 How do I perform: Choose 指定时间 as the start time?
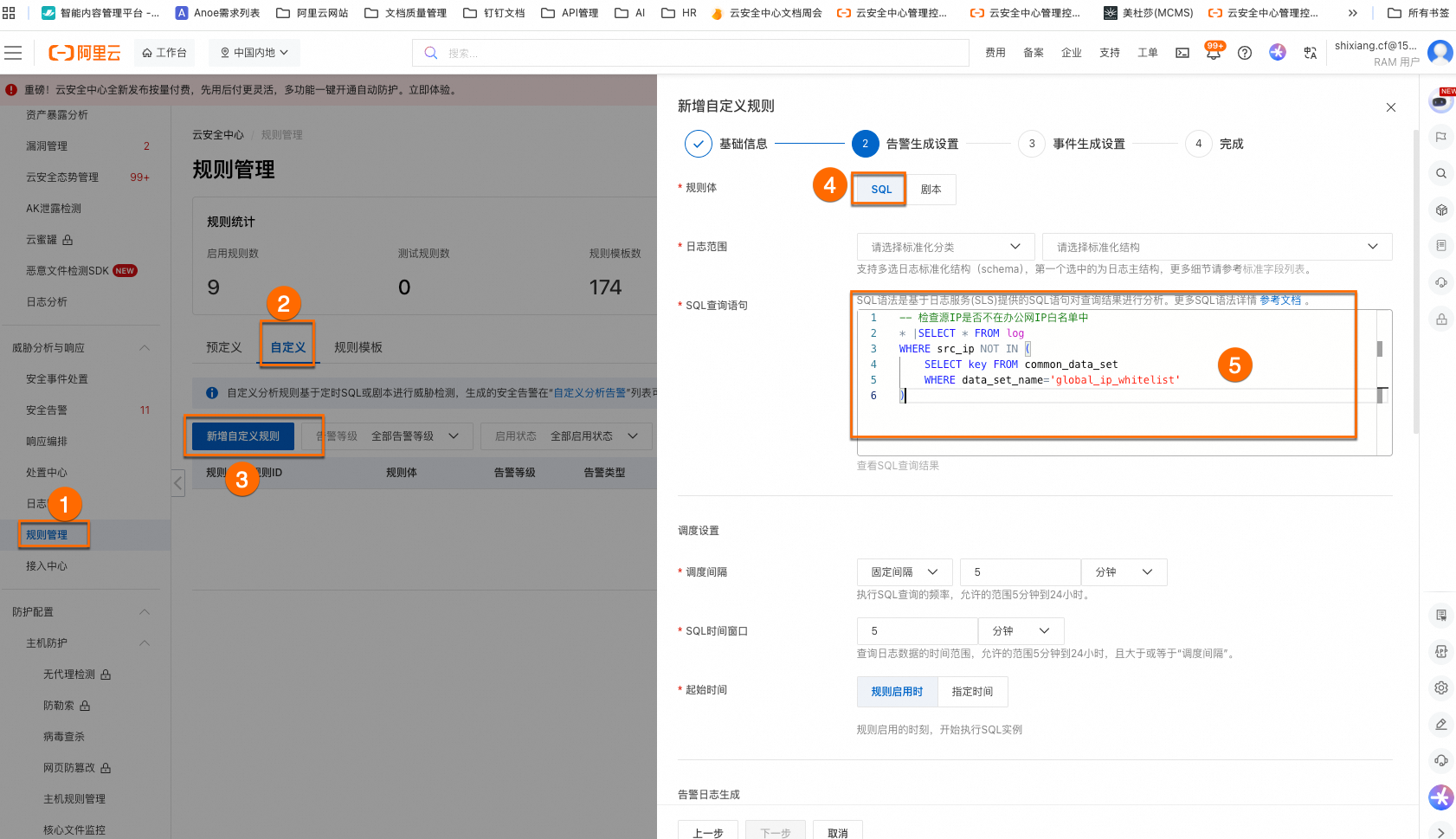(x=973, y=692)
